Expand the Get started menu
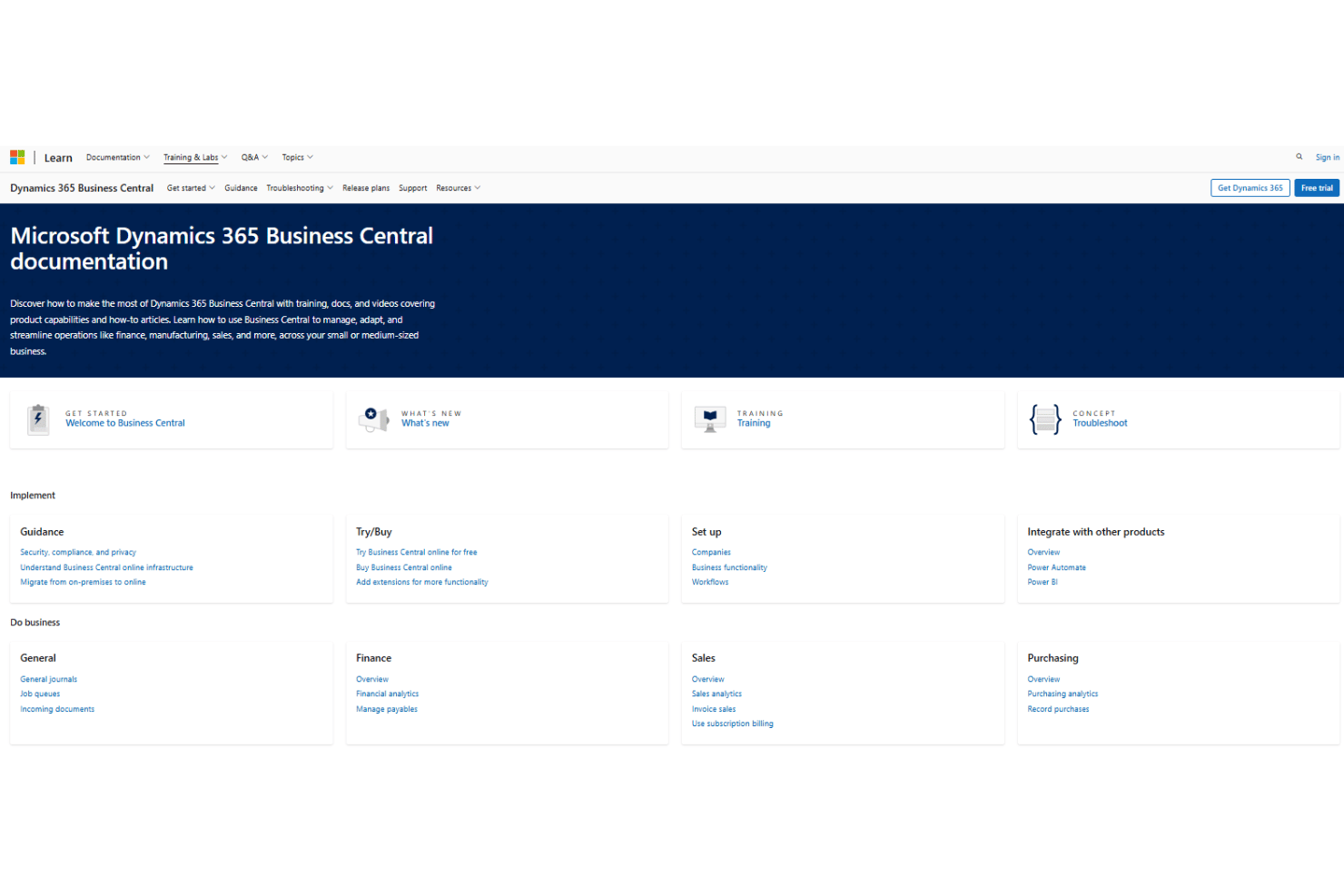1344x896 pixels. pyautogui.click(x=191, y=188)
